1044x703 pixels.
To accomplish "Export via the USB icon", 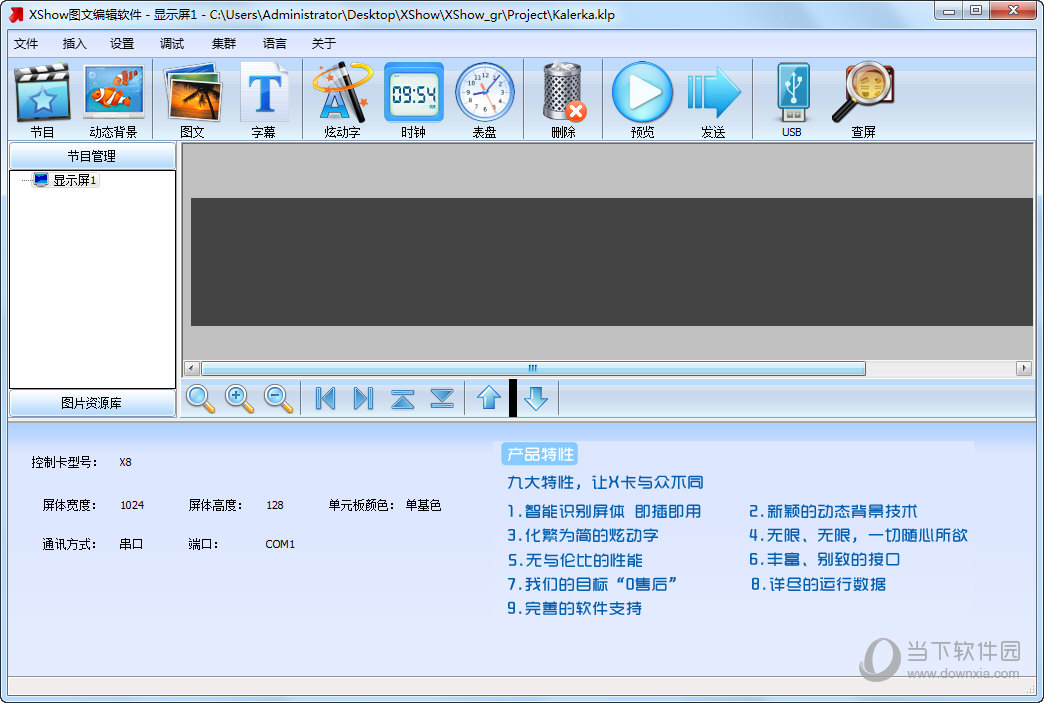I will click(792, 93).
